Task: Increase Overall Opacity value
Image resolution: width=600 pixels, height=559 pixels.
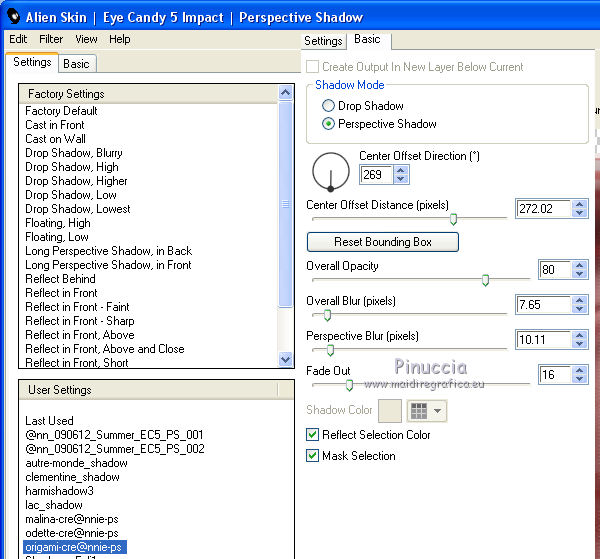Action: 579,265
